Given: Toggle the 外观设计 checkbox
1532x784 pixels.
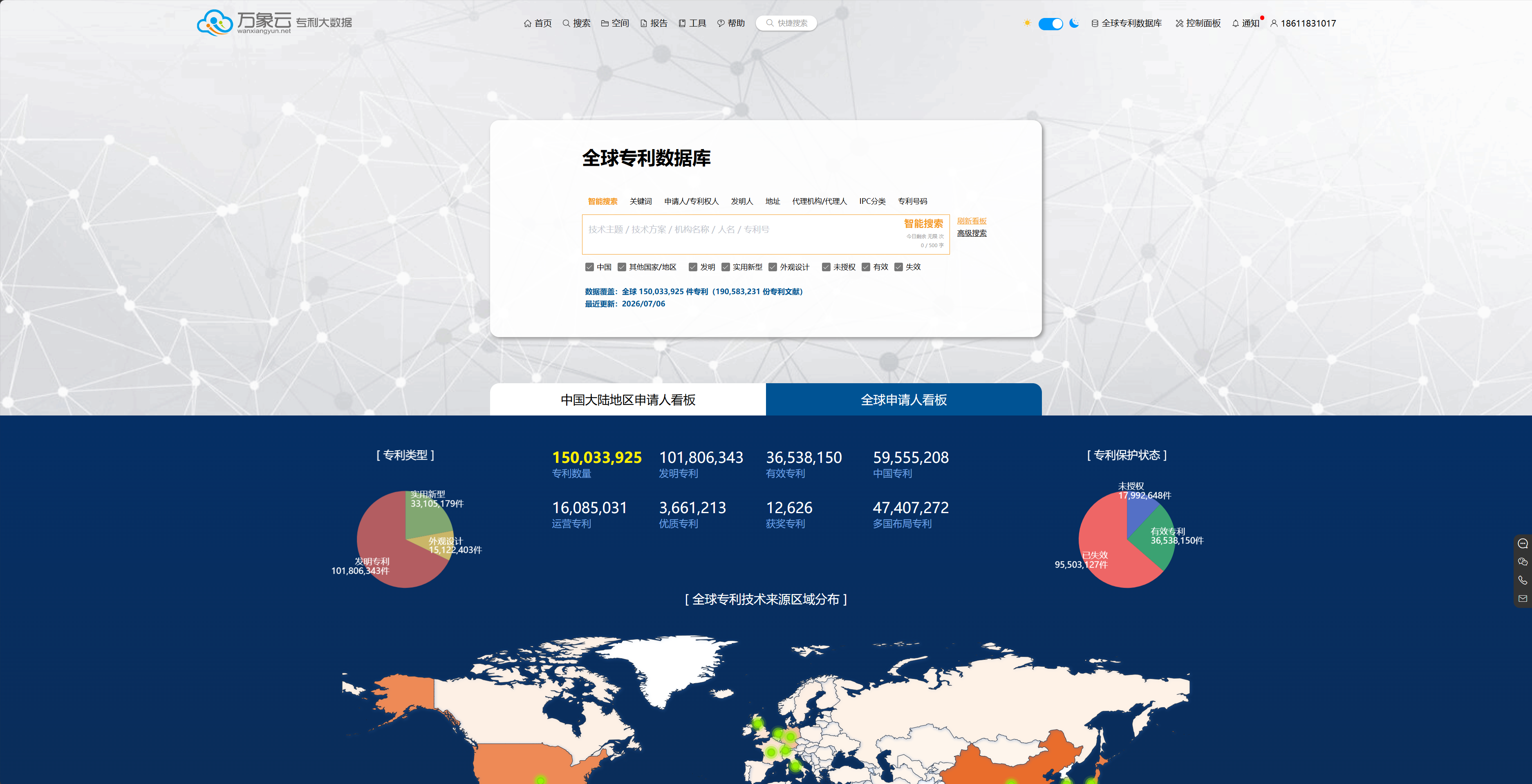Looking at the screenshot, I should click(x=773, y=267).
